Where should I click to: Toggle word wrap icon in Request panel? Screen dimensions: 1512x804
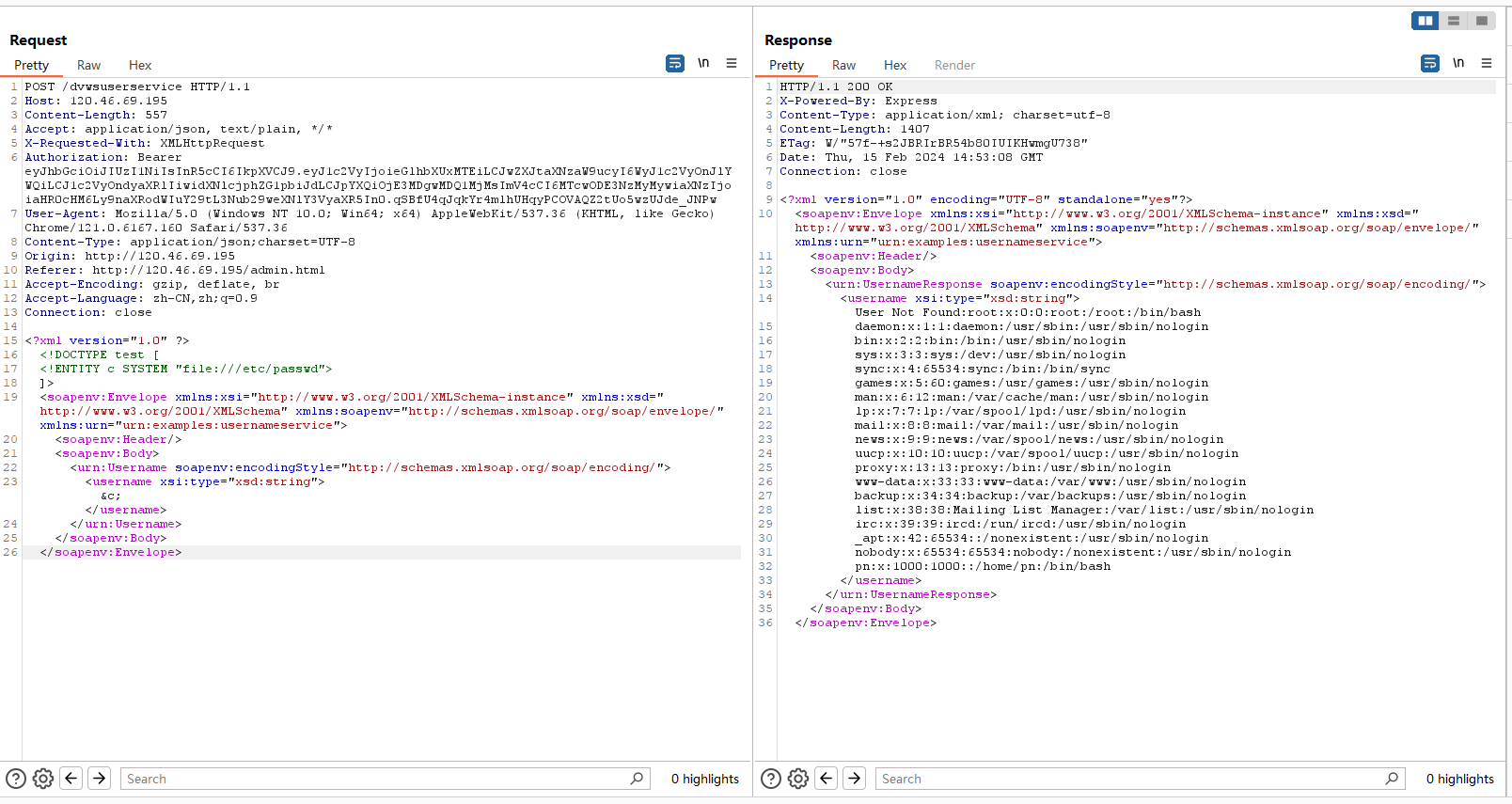[675, 64]
